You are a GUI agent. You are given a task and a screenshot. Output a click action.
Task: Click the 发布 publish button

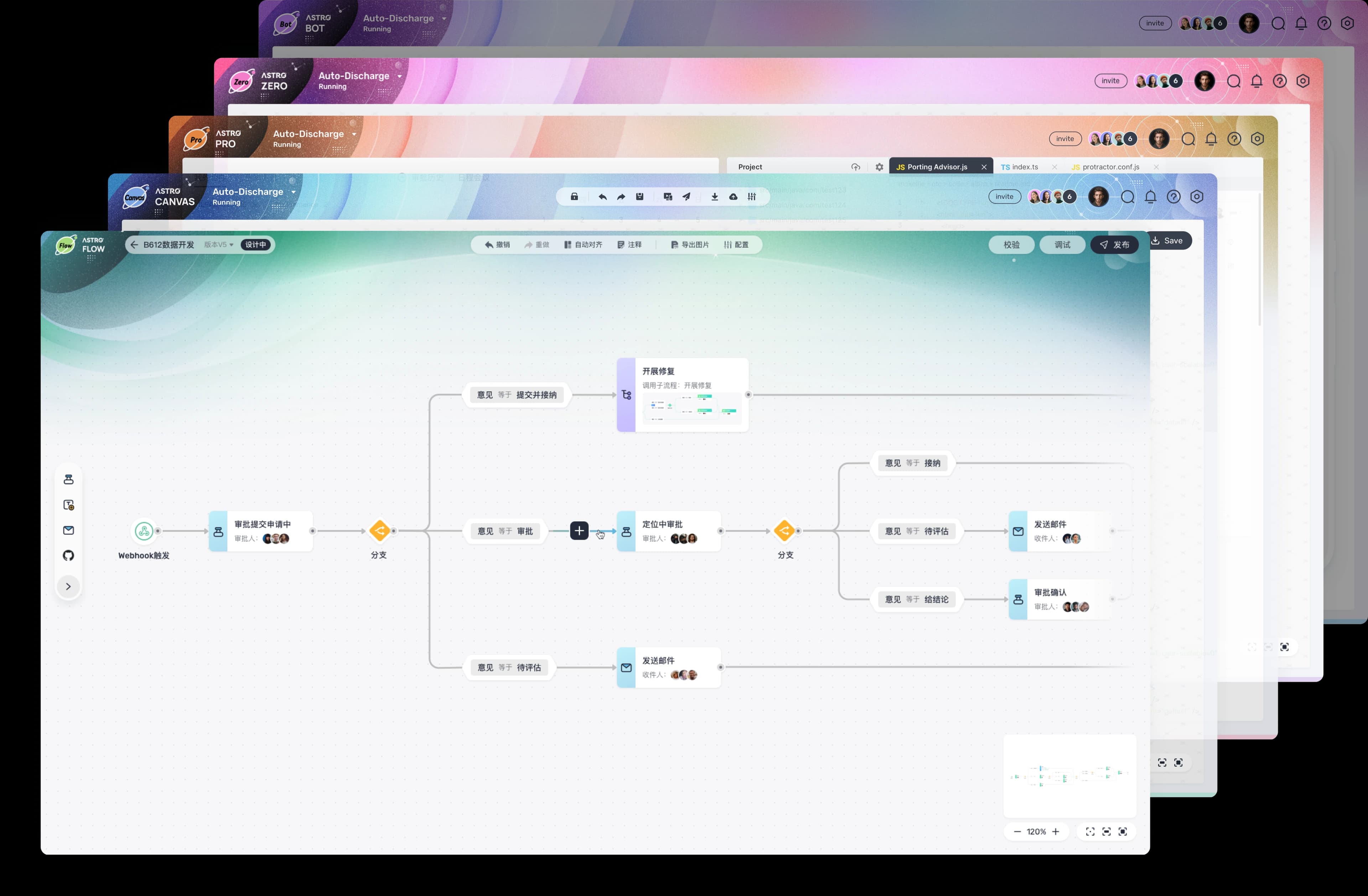pyautogui.click(x=1114, y=245)
